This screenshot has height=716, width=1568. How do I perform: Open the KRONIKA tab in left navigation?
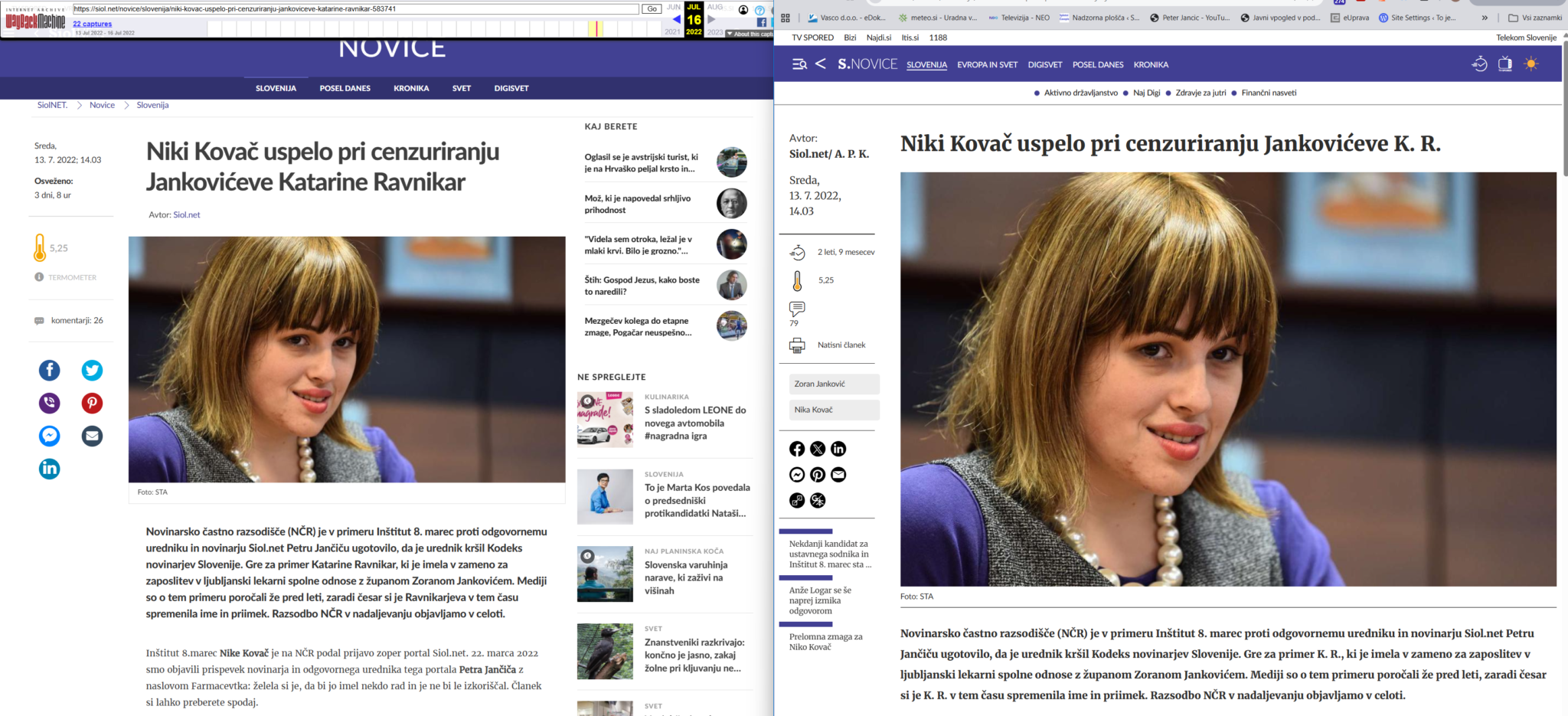411,88
